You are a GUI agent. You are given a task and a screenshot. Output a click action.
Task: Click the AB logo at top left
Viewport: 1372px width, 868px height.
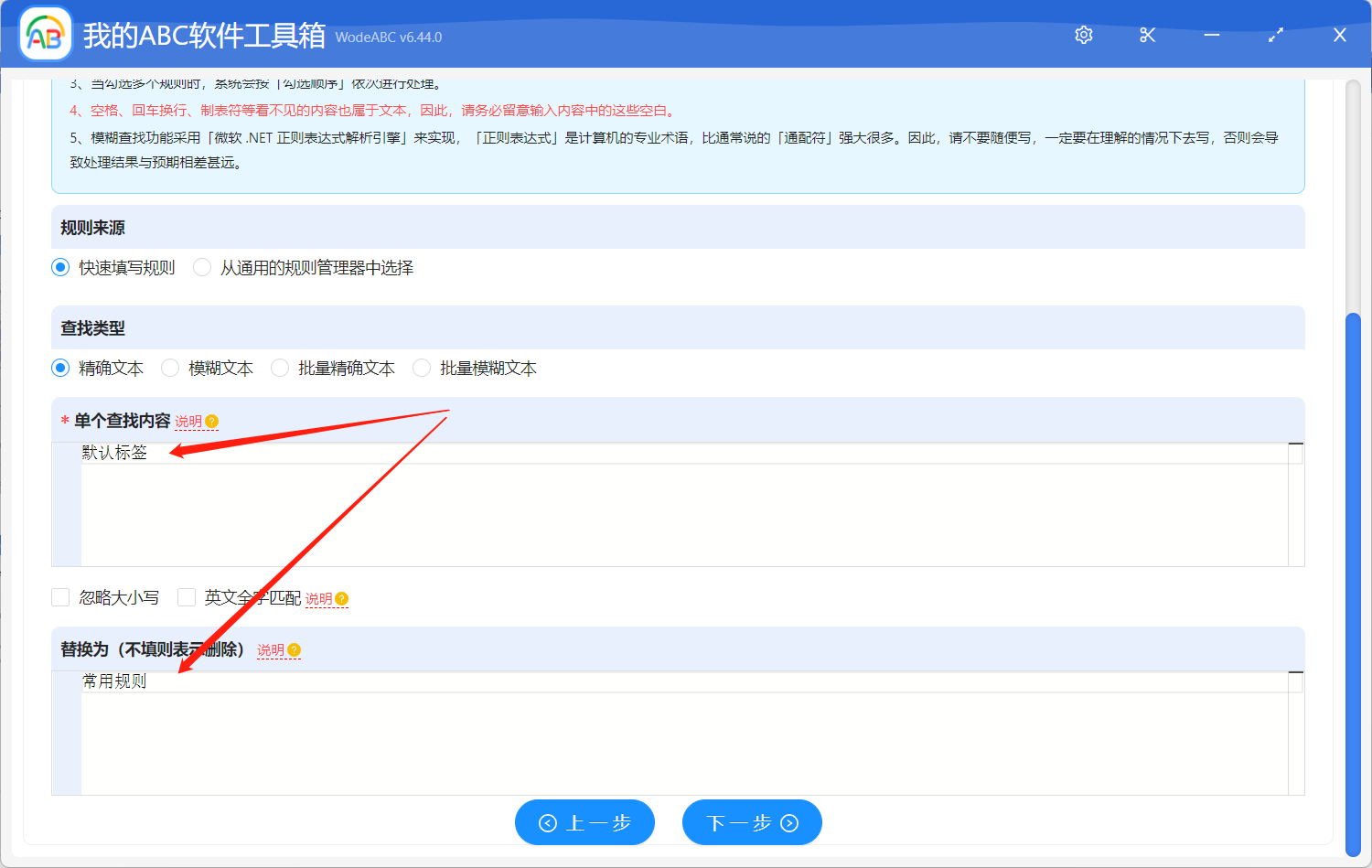click(x=45, y=35)
